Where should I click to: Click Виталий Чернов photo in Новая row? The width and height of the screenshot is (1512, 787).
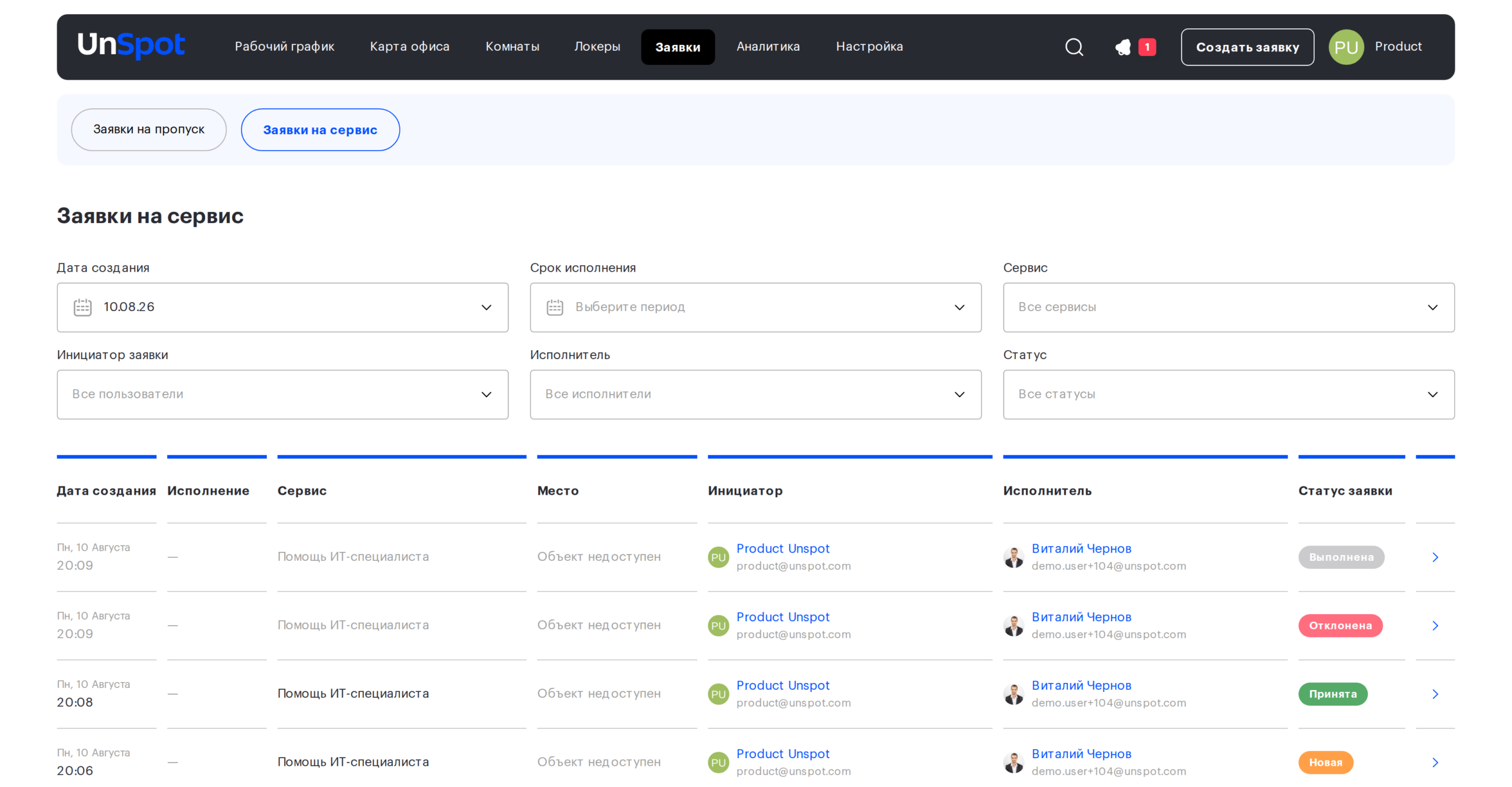point(1014,762)
